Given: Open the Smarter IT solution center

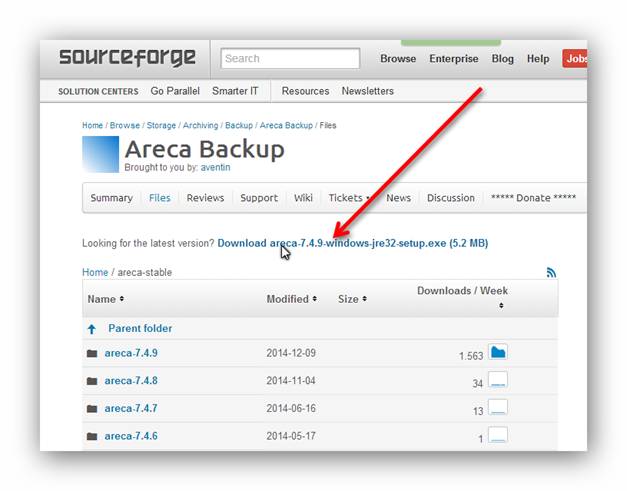Looking at the screenshot, I should (x=235, y=91).
